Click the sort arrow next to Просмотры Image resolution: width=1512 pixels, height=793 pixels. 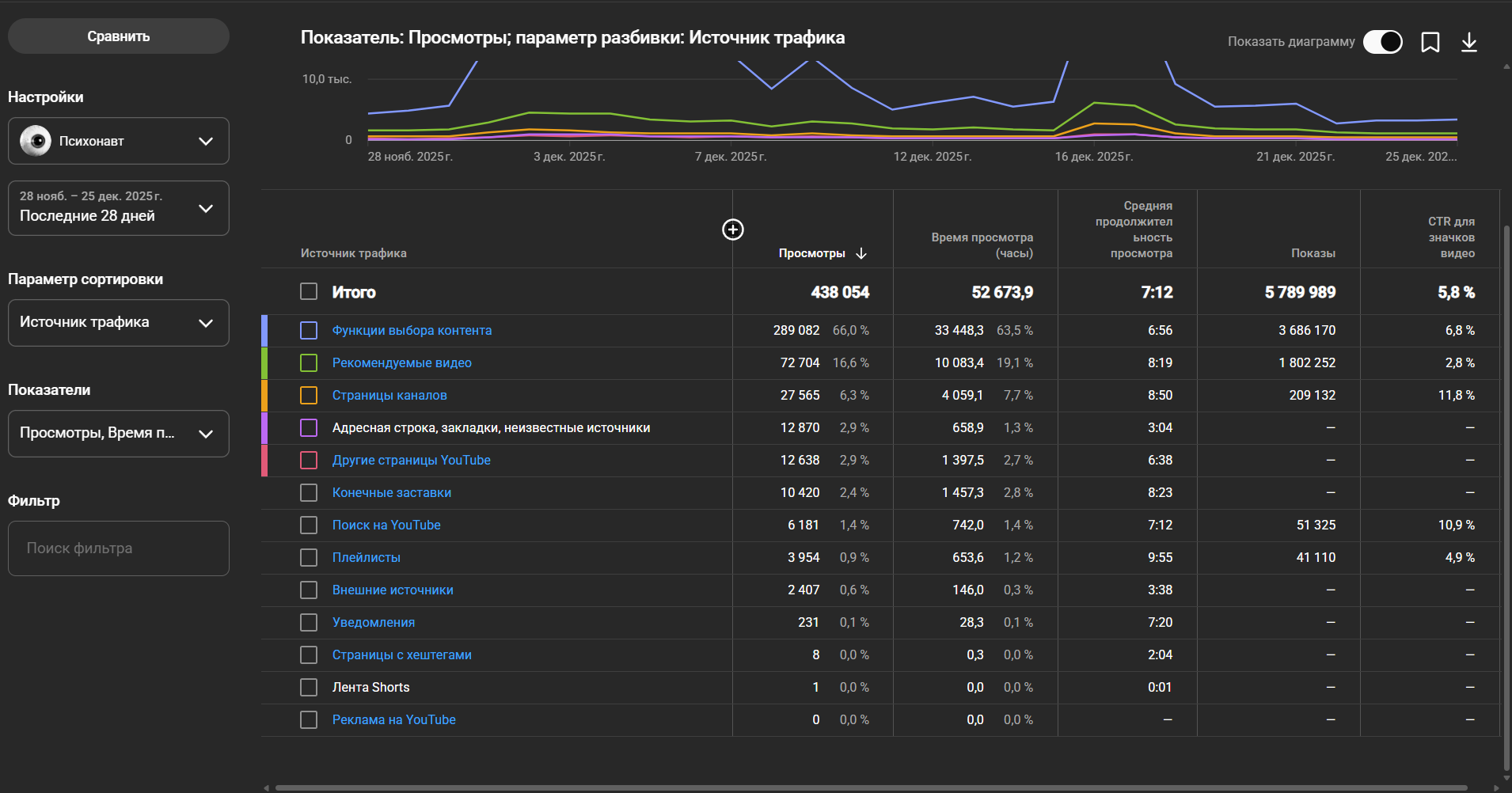point(861,253)
